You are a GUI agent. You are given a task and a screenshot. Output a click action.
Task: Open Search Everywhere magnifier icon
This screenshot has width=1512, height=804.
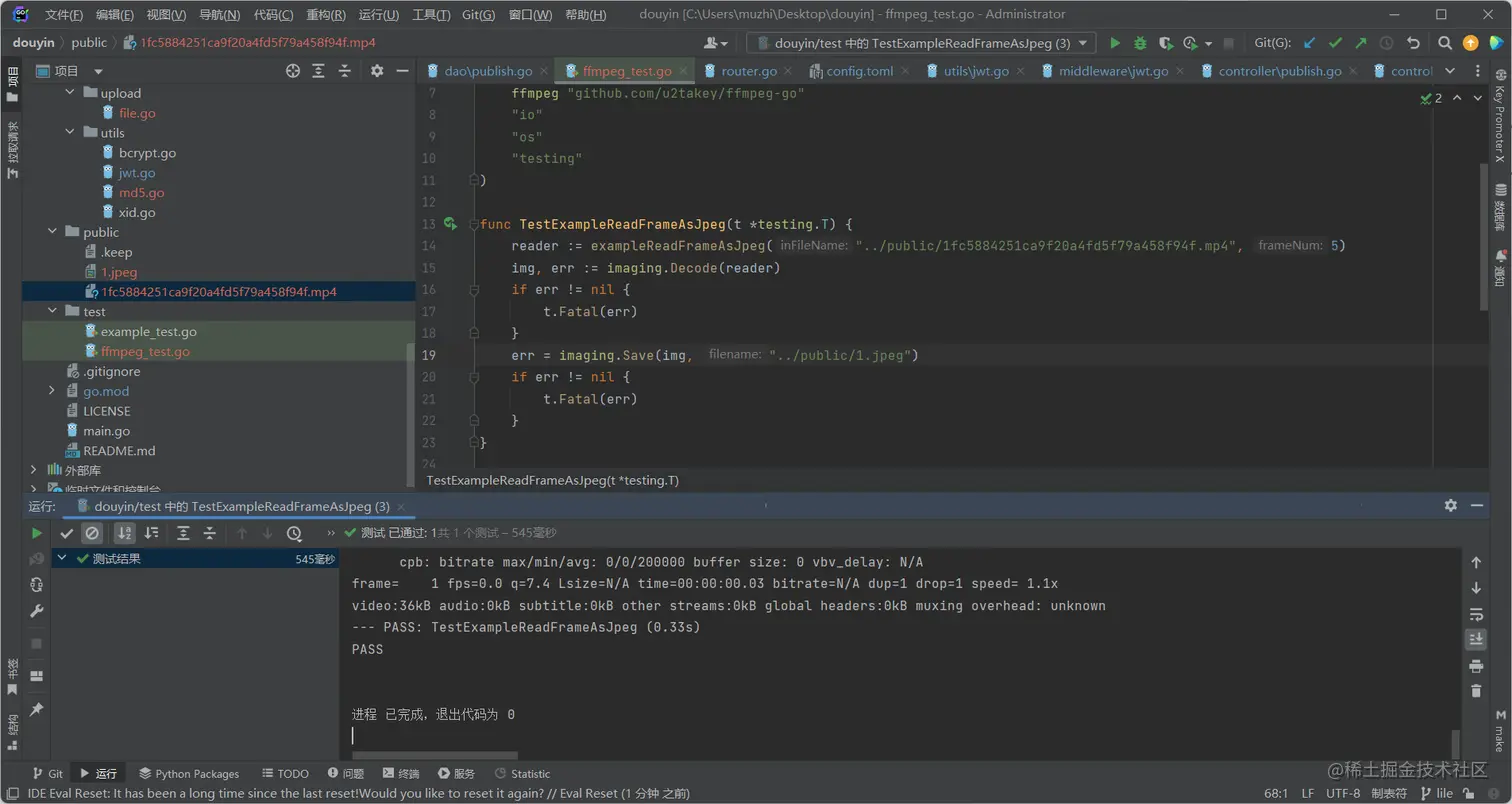point(1445,43)
